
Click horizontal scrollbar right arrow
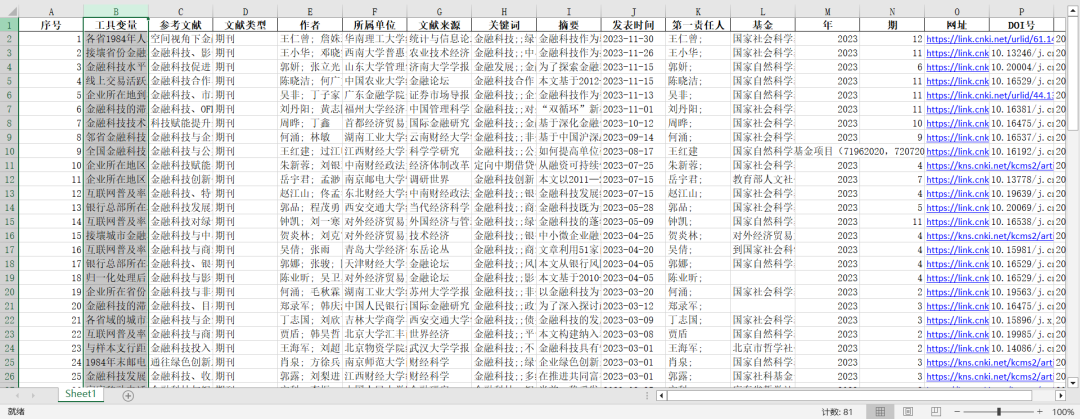point(1060,396)
